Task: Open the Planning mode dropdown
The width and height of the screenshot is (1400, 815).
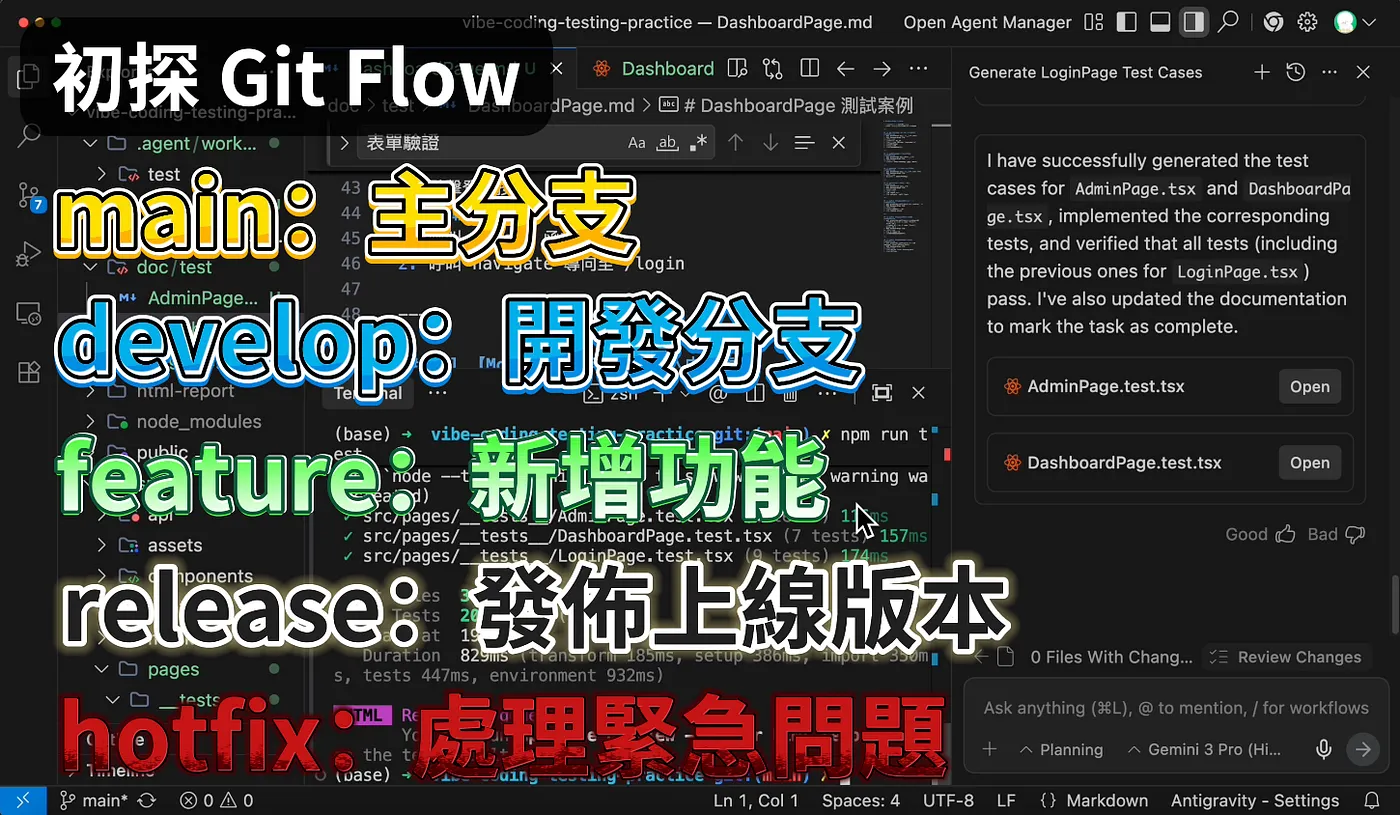Action: (x=1061, y=749)
